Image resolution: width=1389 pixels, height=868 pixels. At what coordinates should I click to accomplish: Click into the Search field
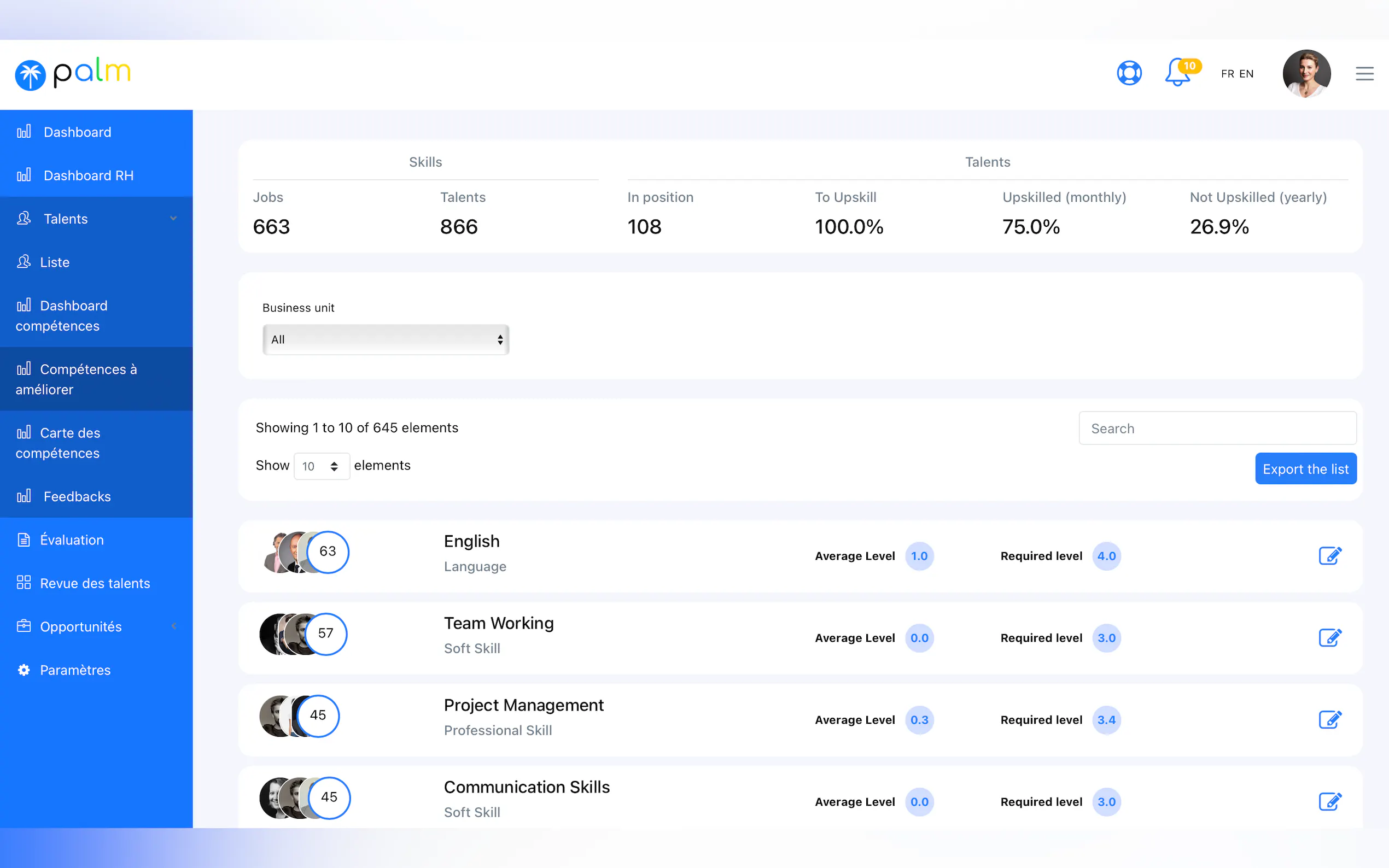click(1217, 428)
